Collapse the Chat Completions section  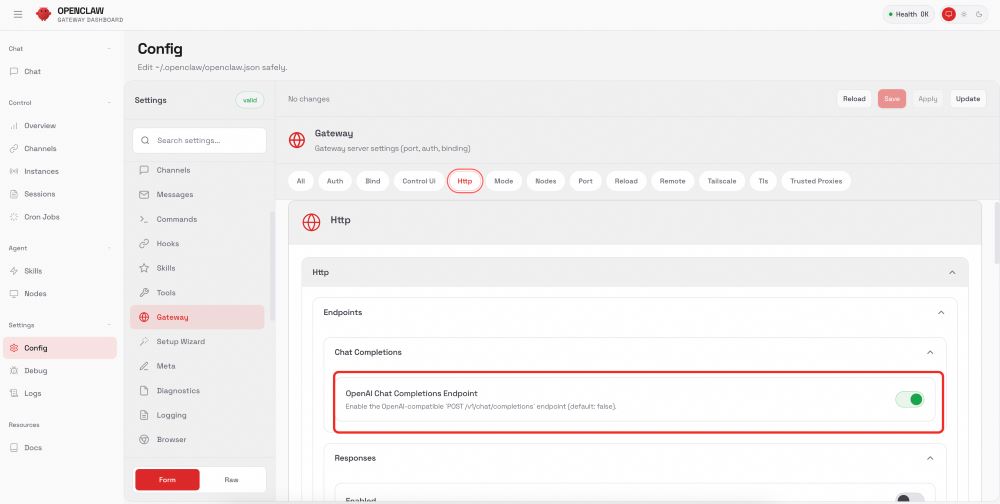(930, 353)
